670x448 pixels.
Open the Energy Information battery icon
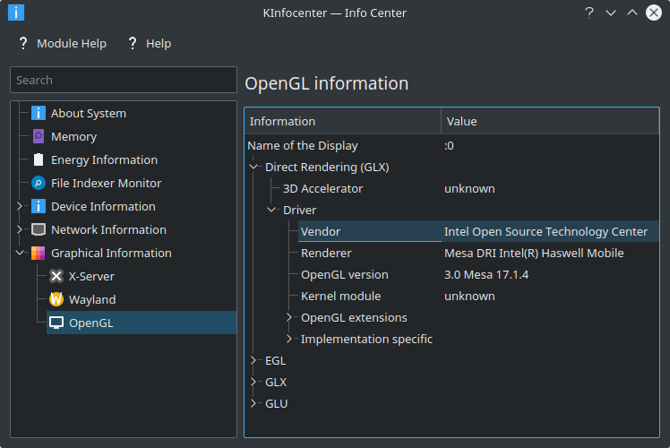[39, 160]
